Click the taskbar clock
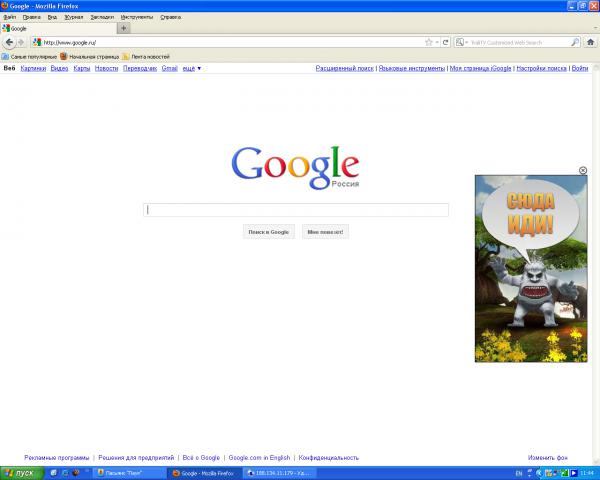 click(x=587, y=473)
